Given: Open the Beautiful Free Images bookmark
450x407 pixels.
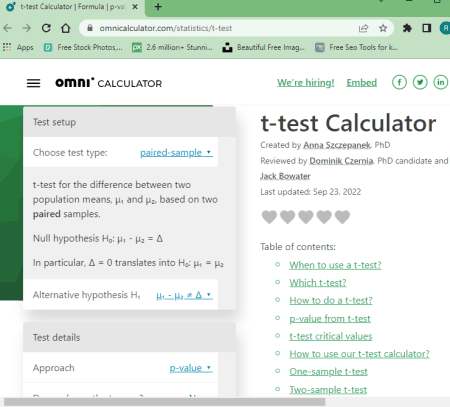Looking at the screenshot, I should coord(264,47).
